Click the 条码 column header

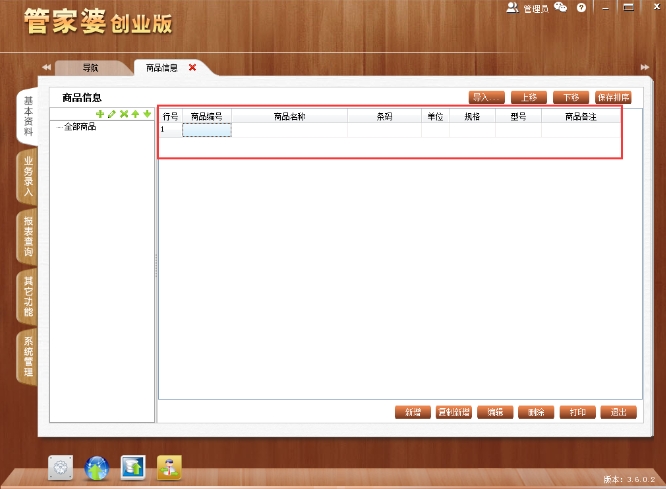tap(384, 116)
